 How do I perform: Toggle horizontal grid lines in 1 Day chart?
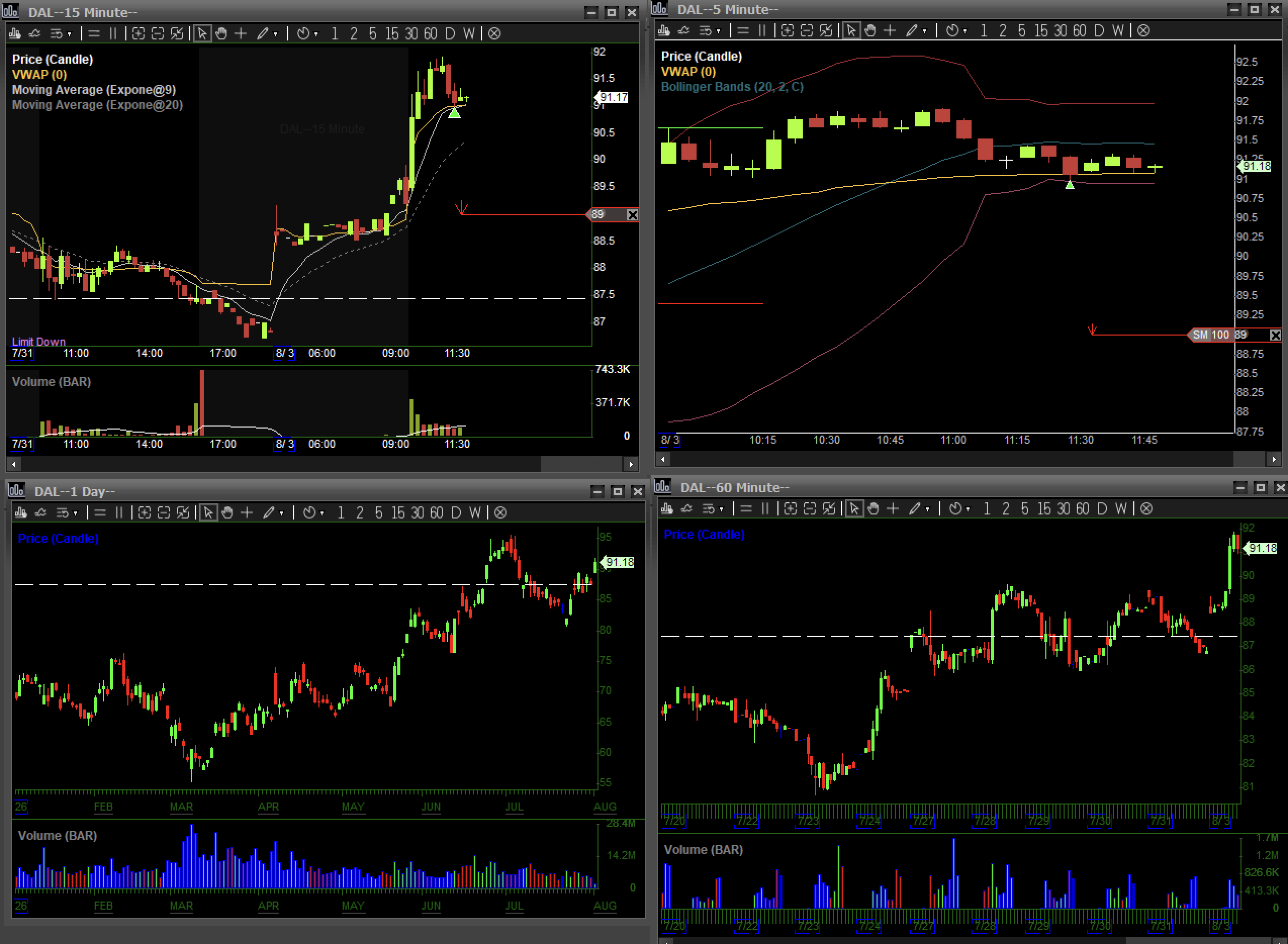(100, 512)
